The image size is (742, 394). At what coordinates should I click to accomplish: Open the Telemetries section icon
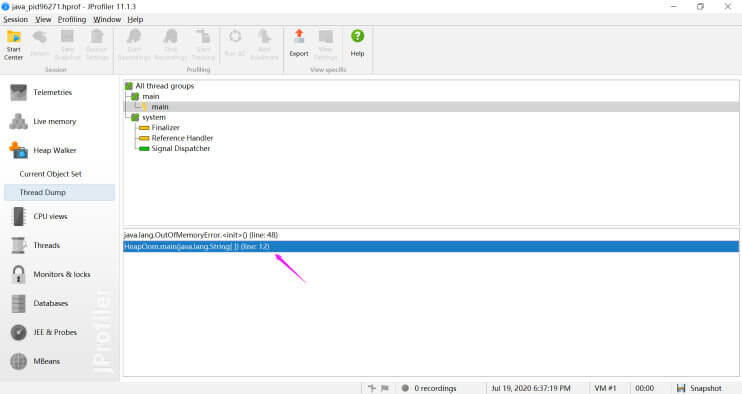point(18,93)
